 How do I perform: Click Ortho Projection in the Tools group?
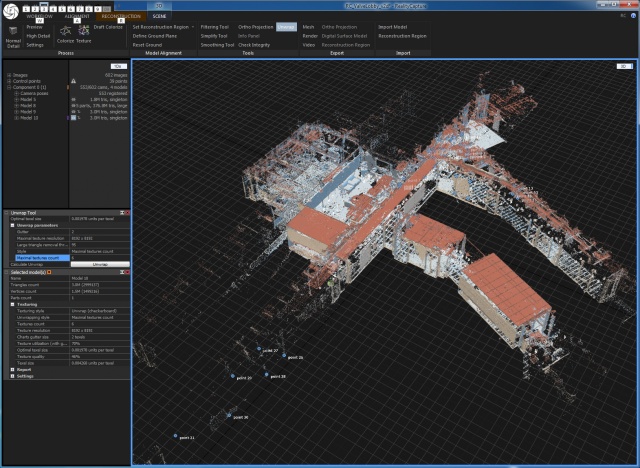tap(256, 27)
